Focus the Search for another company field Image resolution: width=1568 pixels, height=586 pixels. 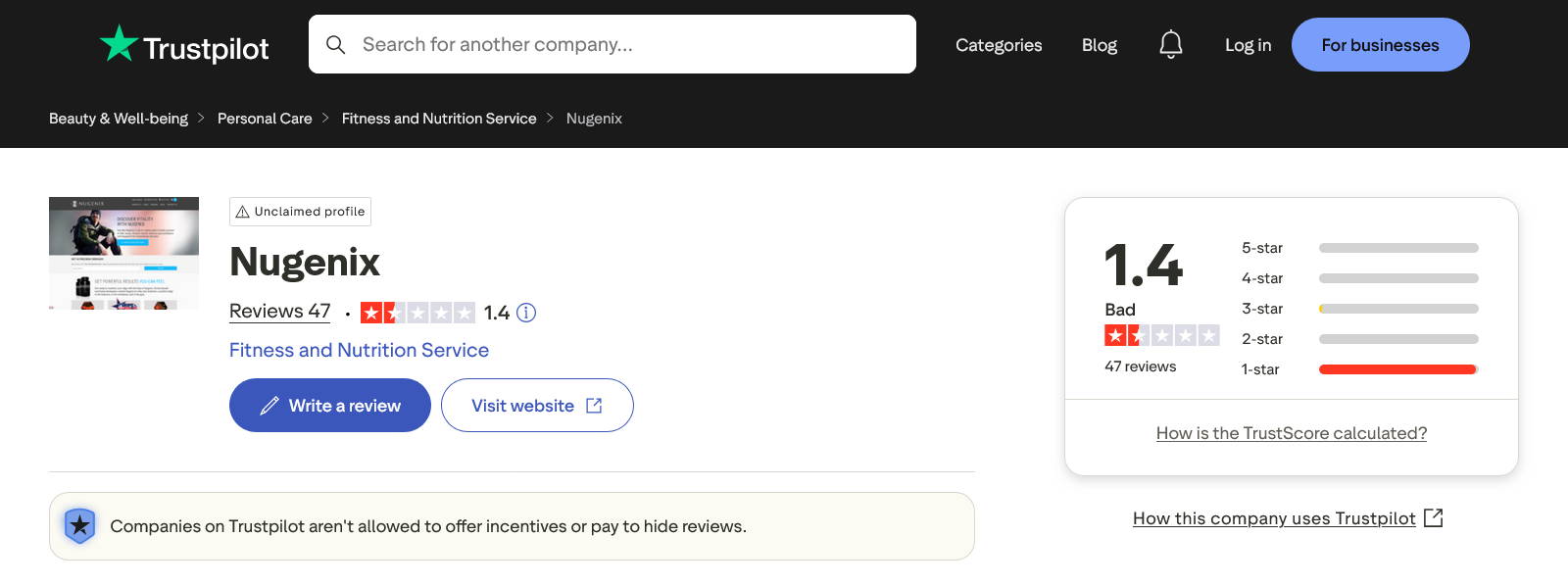[627, 44]
